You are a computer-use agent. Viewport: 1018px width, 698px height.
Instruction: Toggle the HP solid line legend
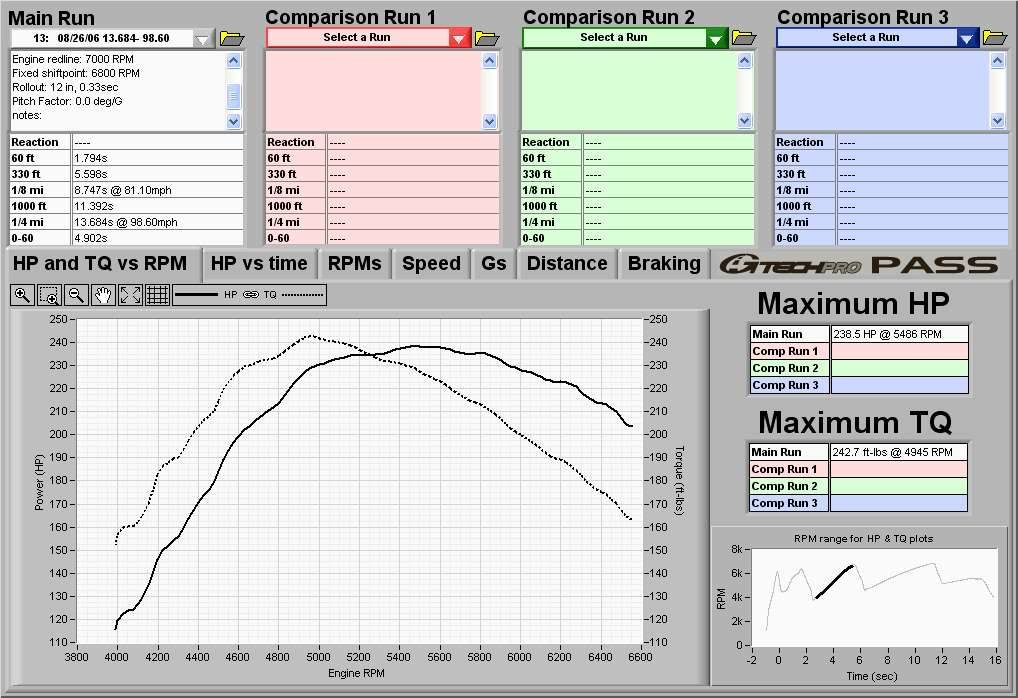(196, 295)
